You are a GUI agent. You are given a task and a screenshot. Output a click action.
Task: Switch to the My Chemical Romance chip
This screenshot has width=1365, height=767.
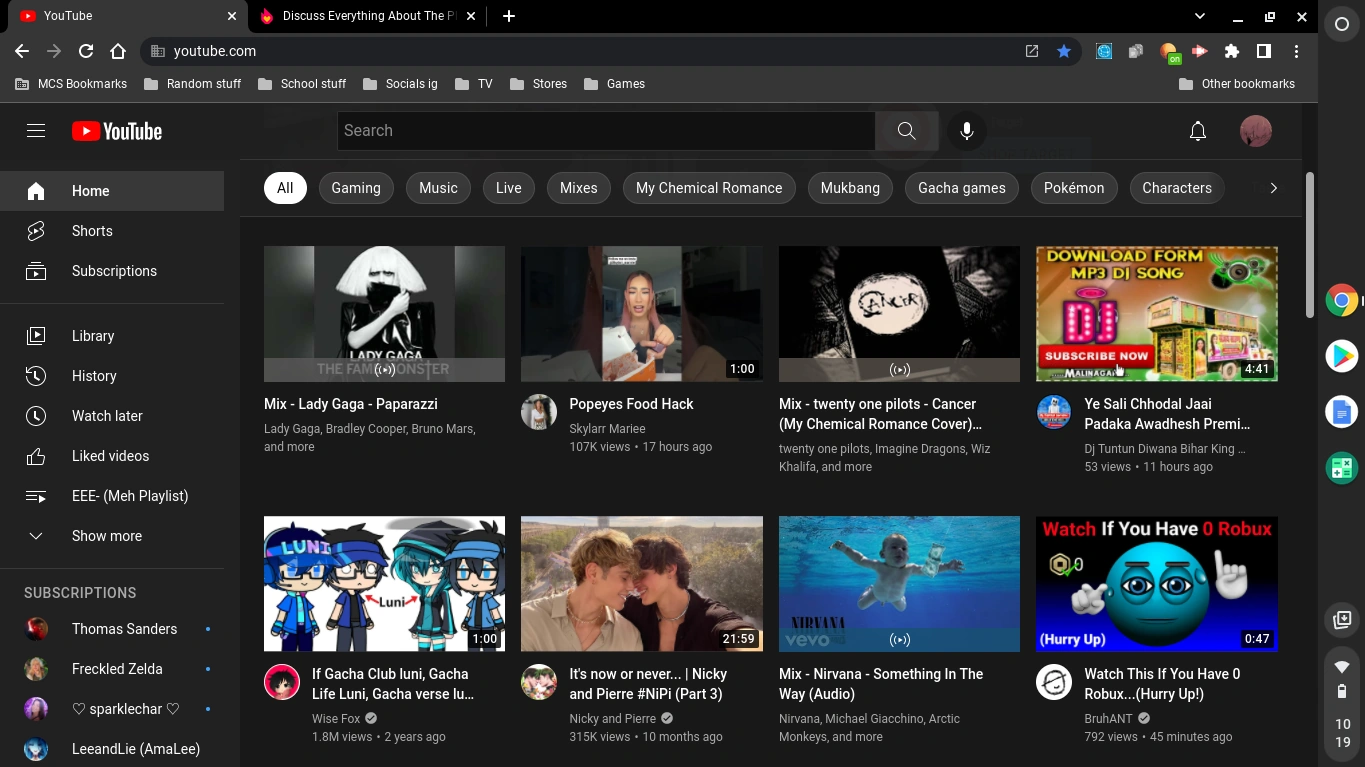pos(708,188)
